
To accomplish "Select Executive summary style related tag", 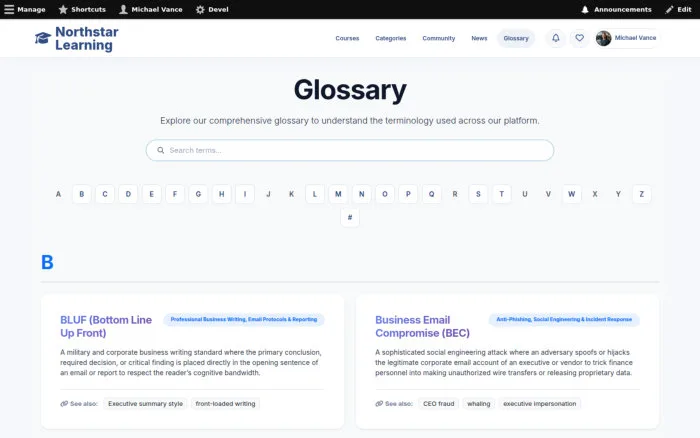I will pos(146,404).
